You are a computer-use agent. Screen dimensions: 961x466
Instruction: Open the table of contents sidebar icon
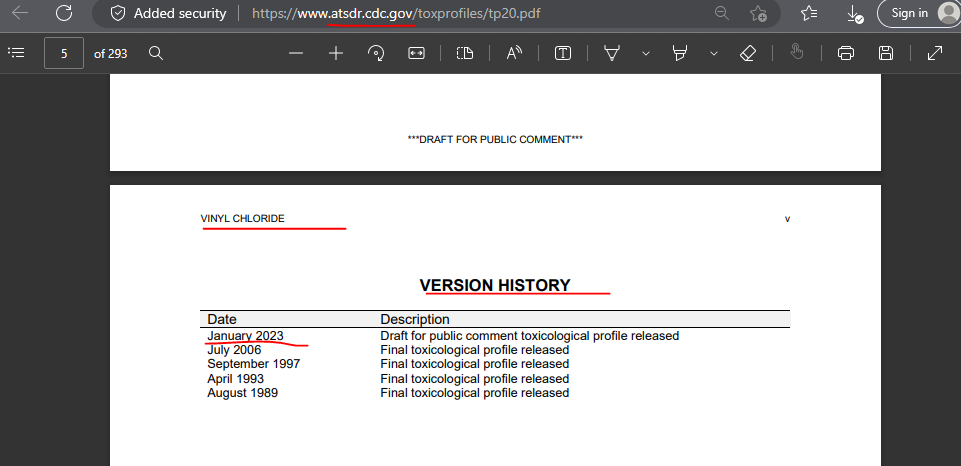16,53
